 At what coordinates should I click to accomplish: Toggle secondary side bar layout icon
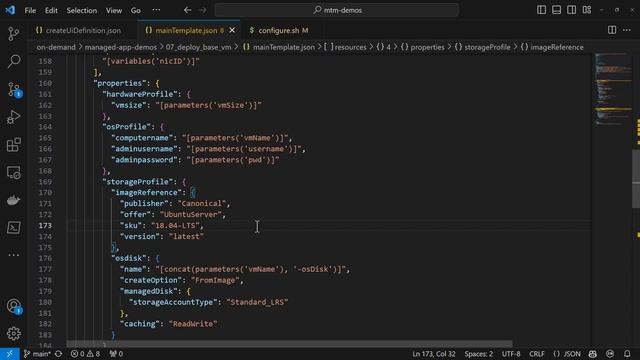tap(571, 10)
